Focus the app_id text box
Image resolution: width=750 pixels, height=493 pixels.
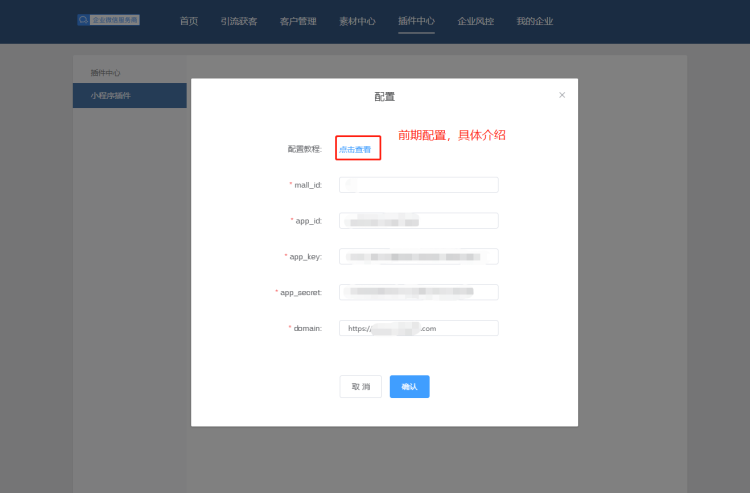click(418, 221)
